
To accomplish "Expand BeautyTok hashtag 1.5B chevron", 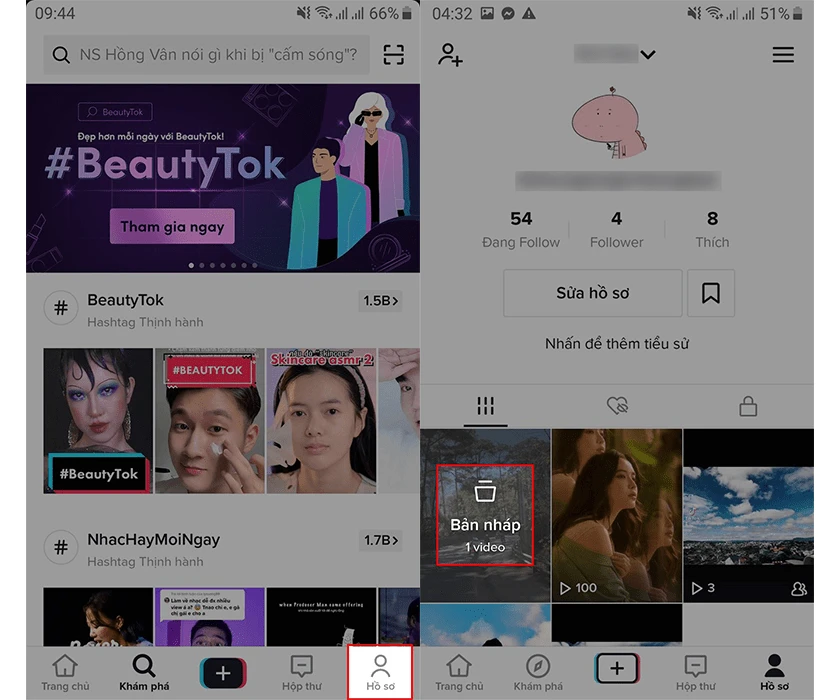I will click(380, 301).
